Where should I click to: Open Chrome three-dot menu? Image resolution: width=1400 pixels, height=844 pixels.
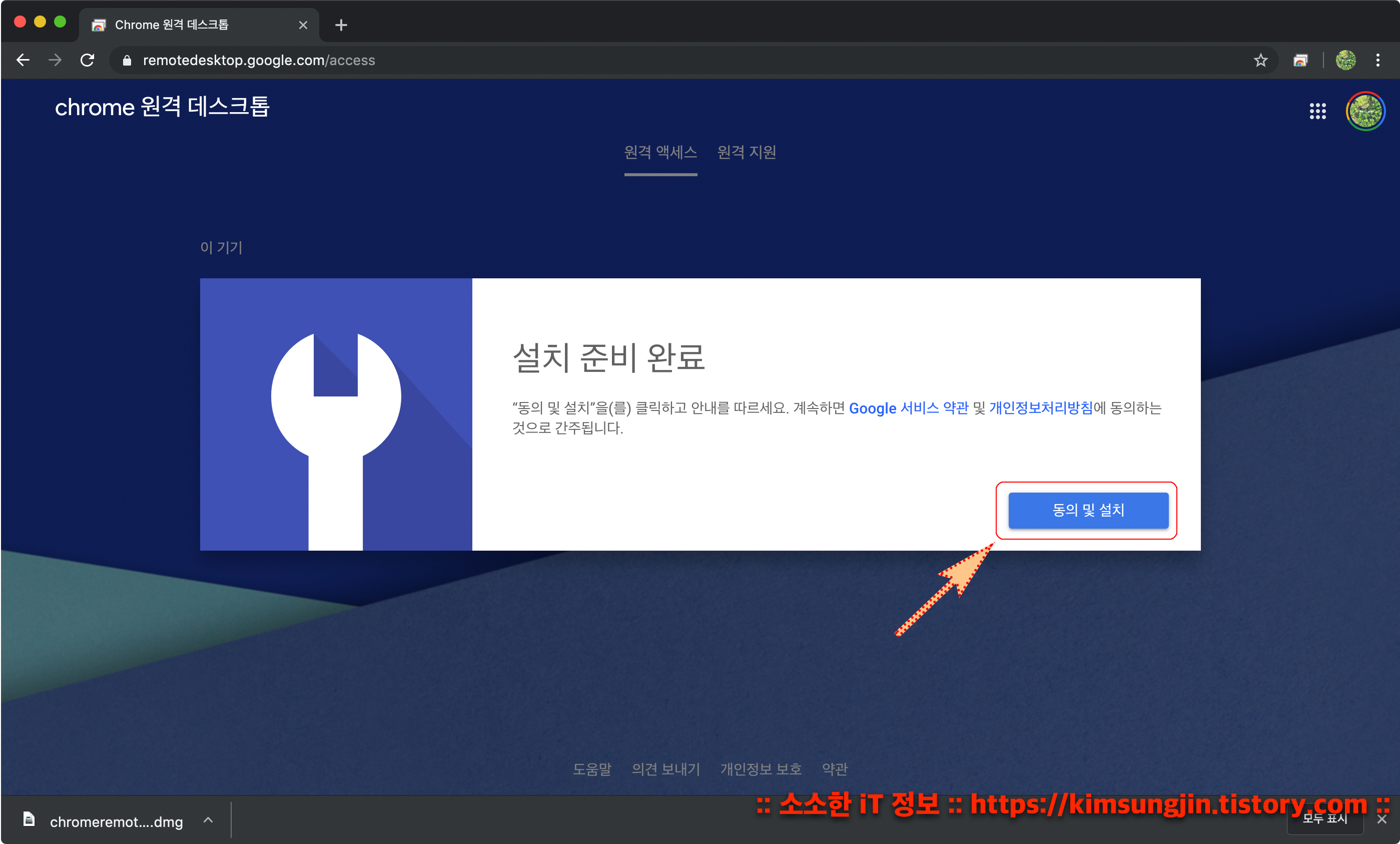click(1377, 60)
